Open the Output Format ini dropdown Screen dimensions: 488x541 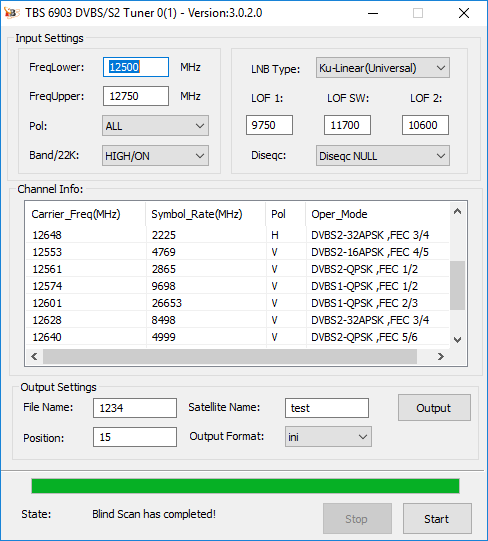tap(328, 437)
